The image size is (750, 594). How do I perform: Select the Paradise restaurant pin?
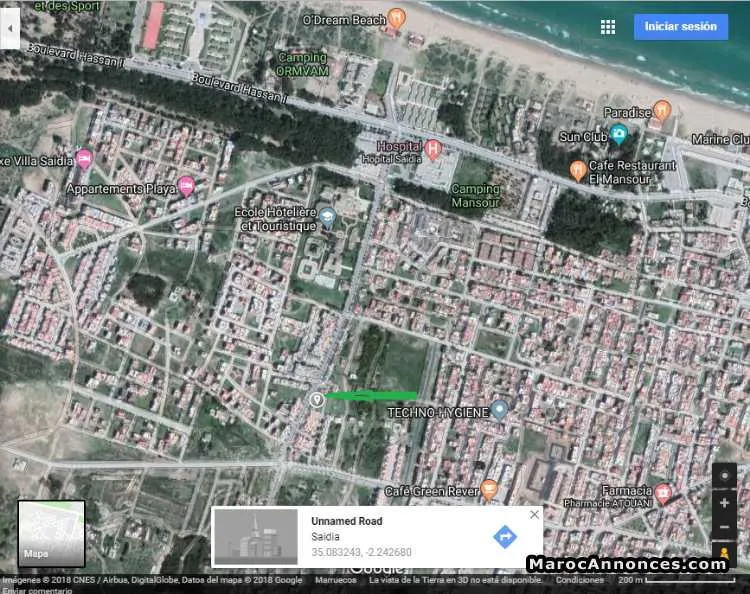tap(662, 110)
